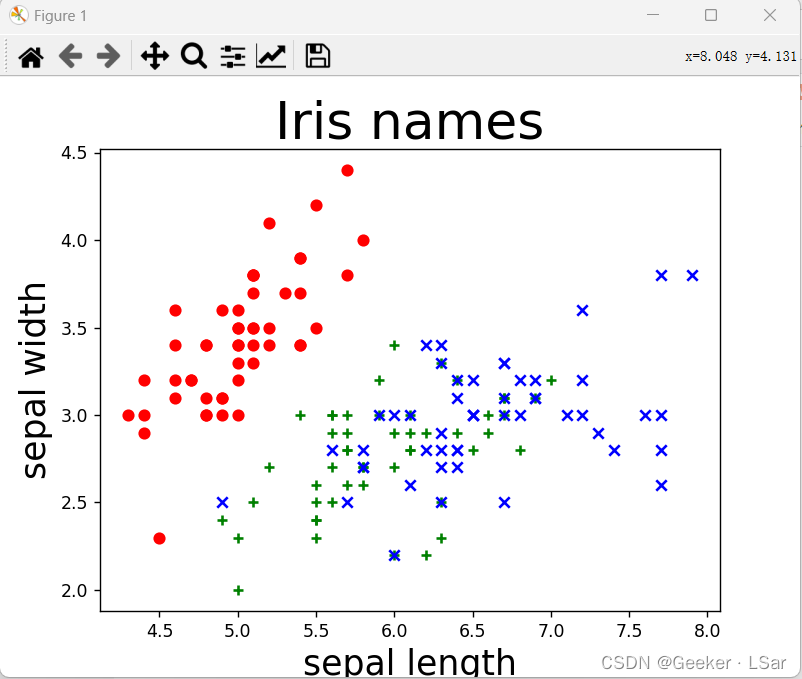Click the 'Iris names' plot title

409,121
